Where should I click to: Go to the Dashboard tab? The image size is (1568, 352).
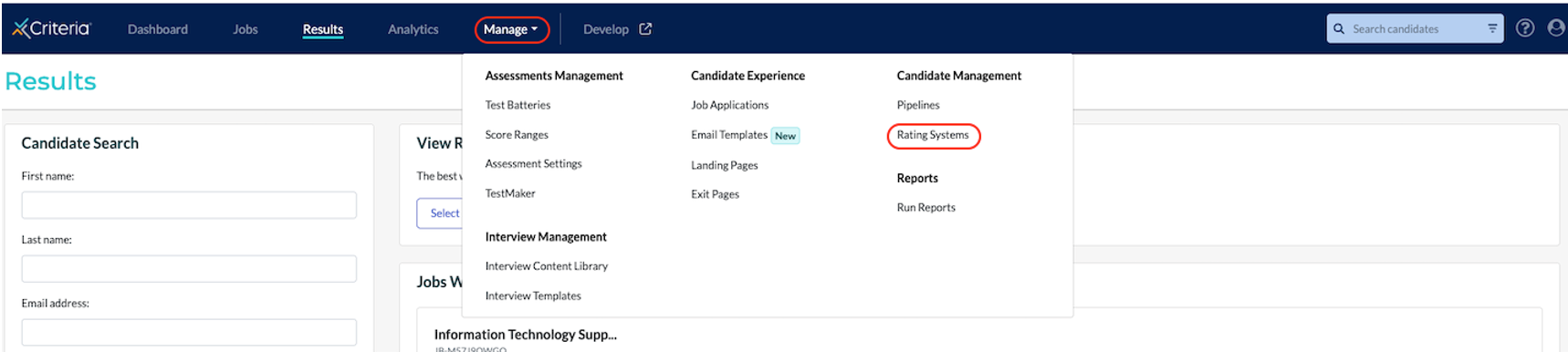click(x=158, y=29)
